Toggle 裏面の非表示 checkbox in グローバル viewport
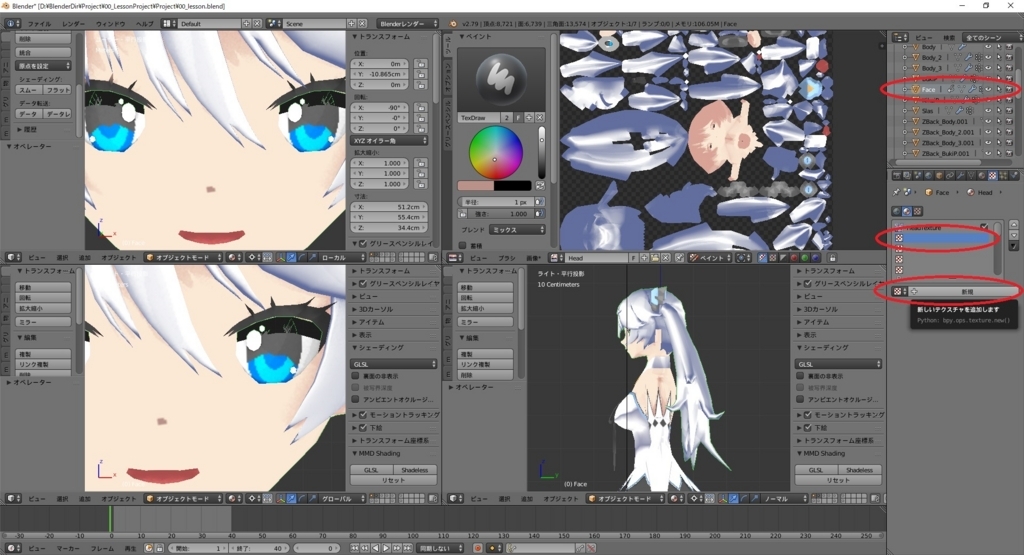The width and height of the screenshot is (1024, 555). pos(355,376)
